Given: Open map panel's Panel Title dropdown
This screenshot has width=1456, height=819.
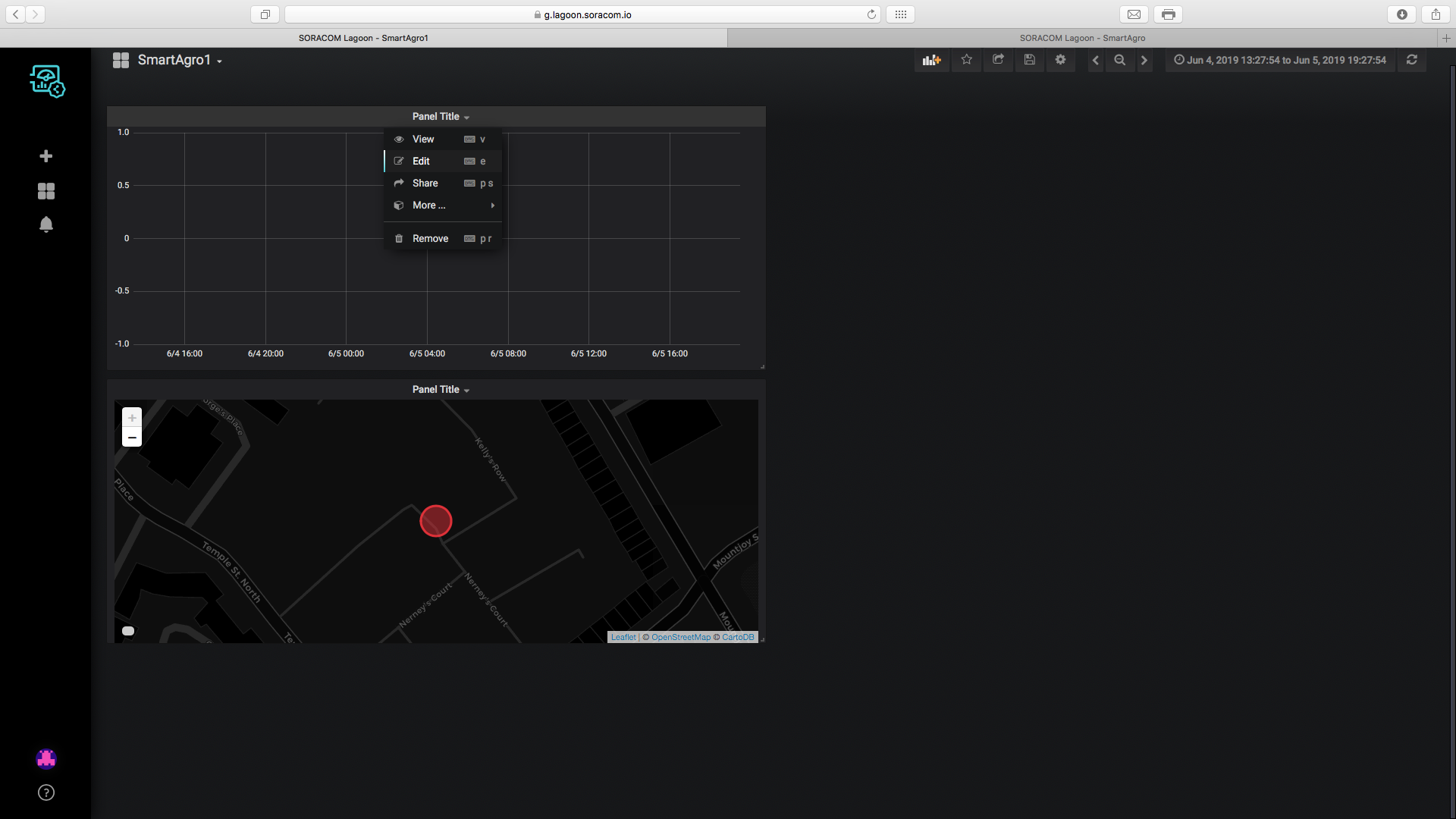Looking at the screenshot, I should [441, 390].
